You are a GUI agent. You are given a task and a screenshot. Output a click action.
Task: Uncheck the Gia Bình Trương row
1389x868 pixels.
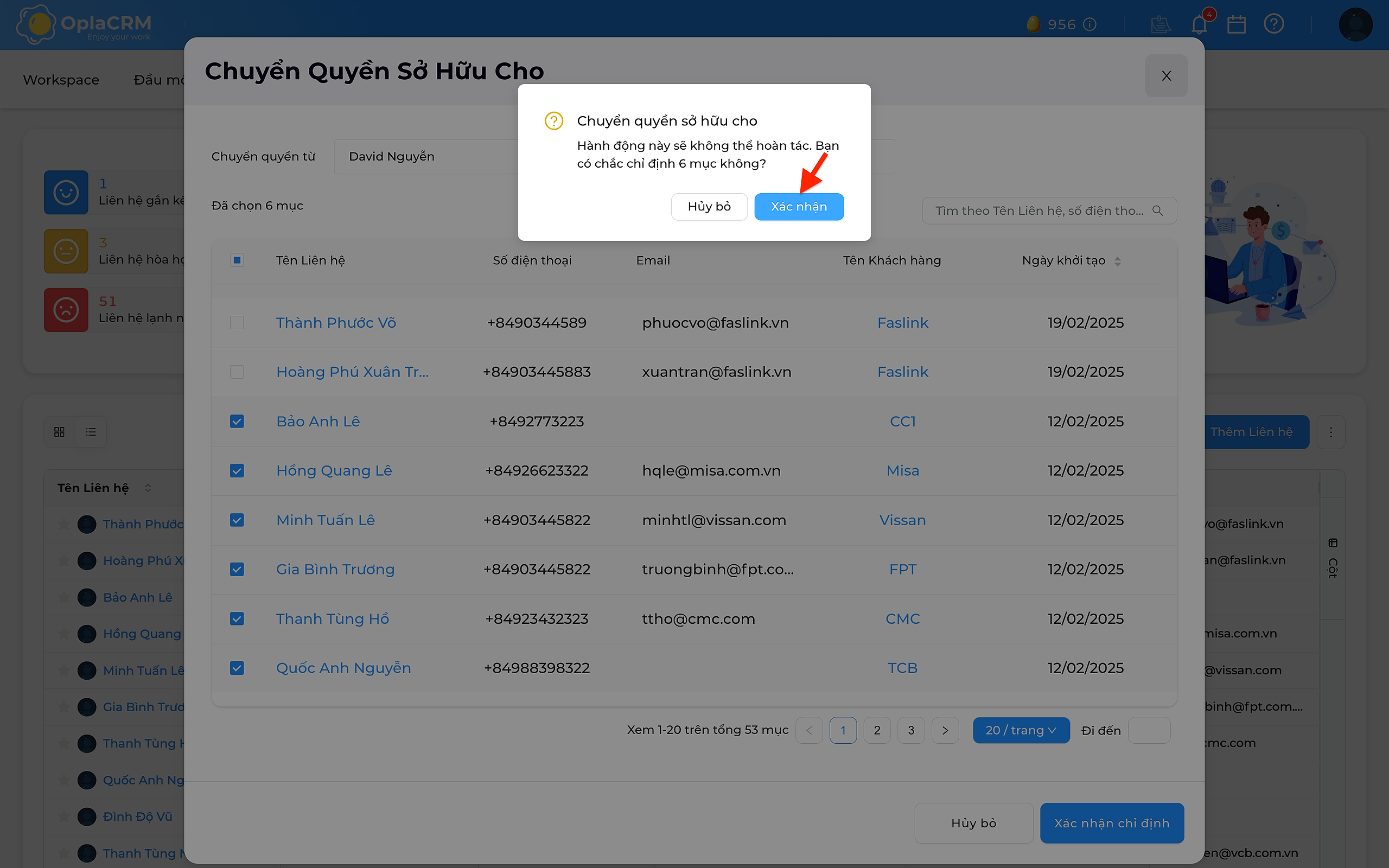237,570
